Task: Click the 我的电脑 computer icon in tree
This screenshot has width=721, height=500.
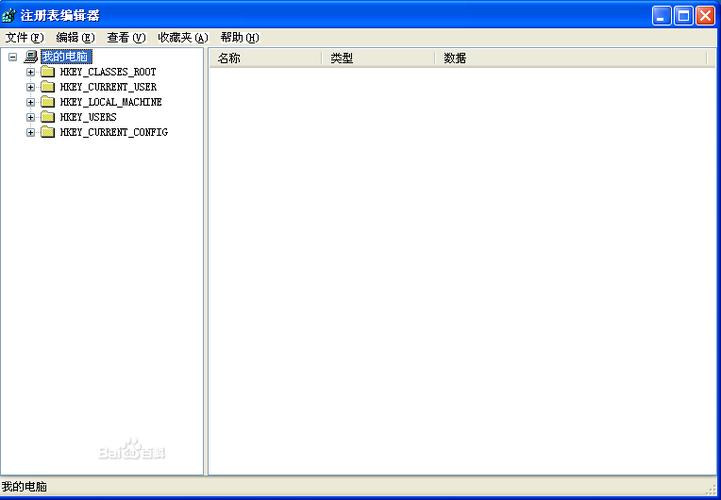Action: [30, 57]
